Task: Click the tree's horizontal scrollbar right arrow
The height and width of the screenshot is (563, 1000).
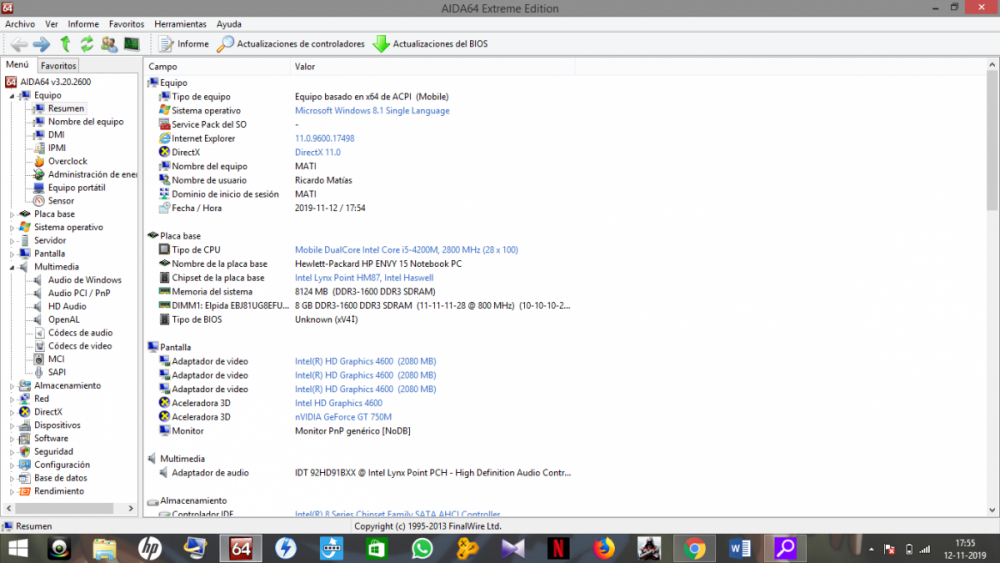Action: tap(131, 509)
